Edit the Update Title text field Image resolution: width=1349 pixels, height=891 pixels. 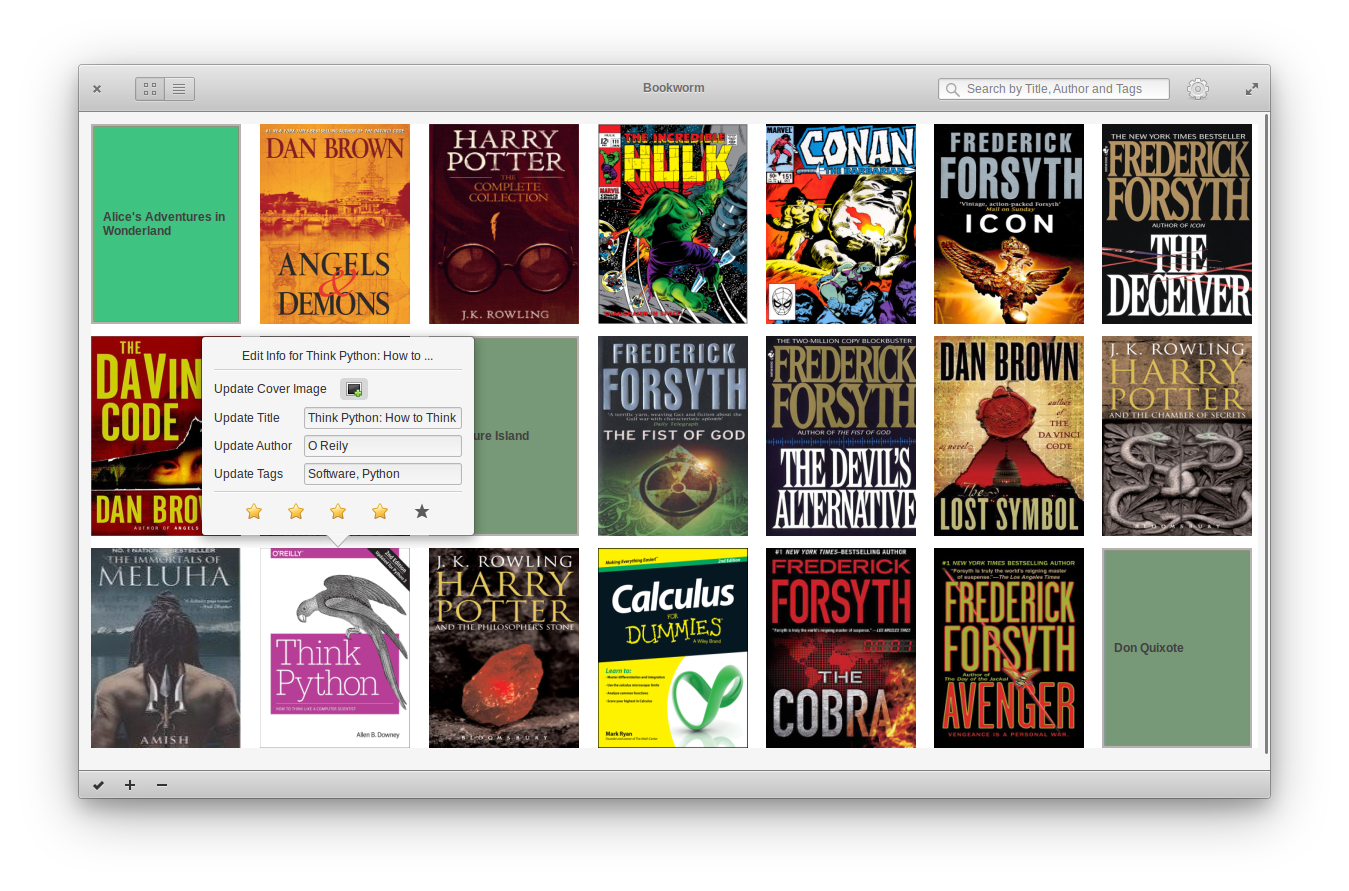[x=382, y=418]
